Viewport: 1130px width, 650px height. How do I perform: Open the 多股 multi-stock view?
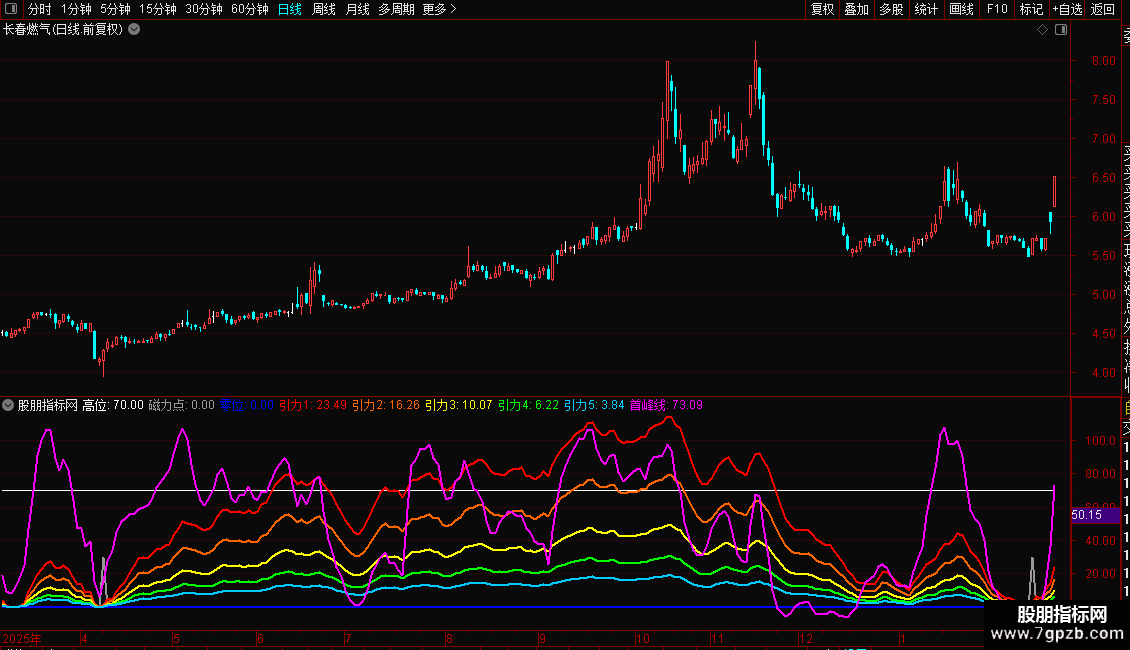point(891,9)
